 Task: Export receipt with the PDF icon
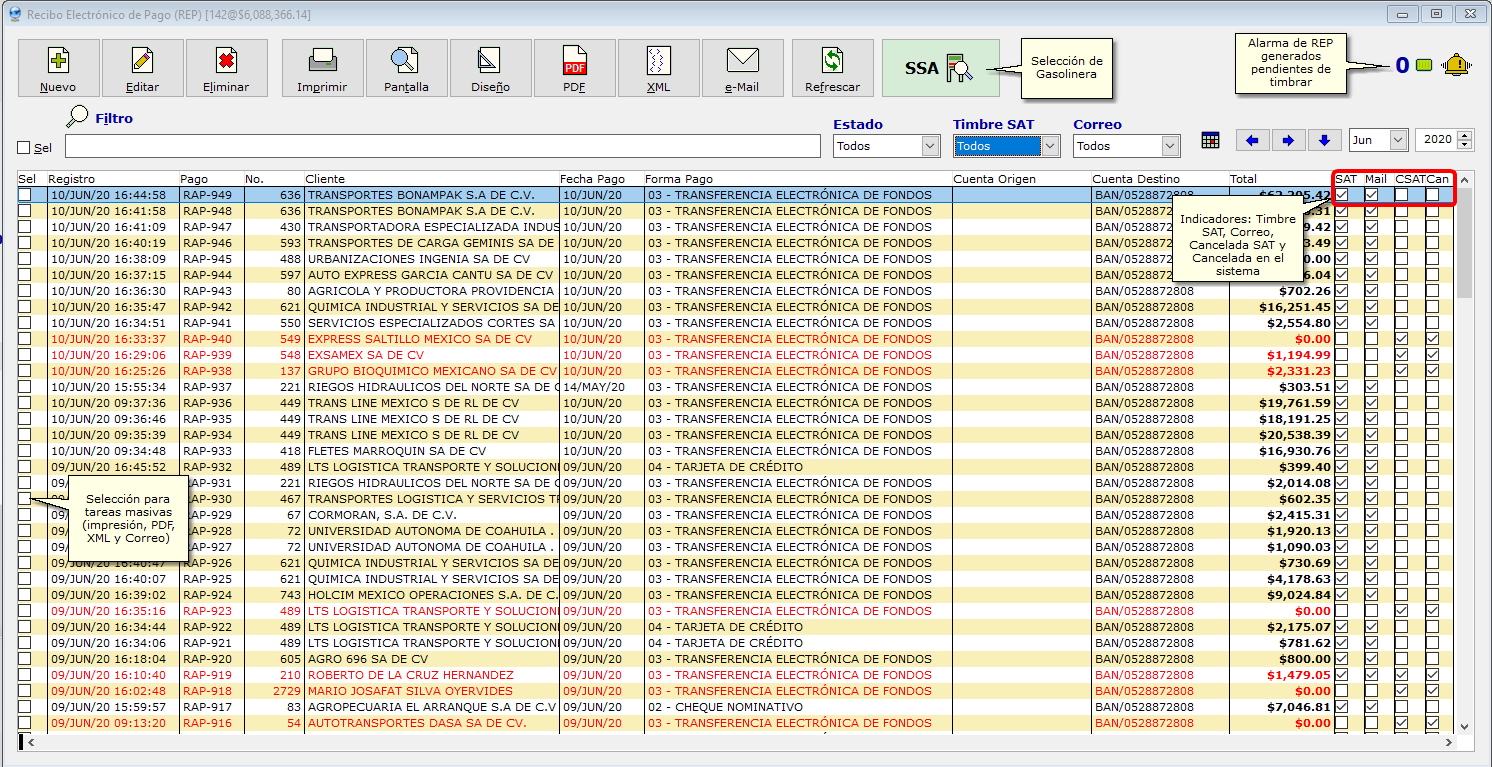tap(574, 62)
